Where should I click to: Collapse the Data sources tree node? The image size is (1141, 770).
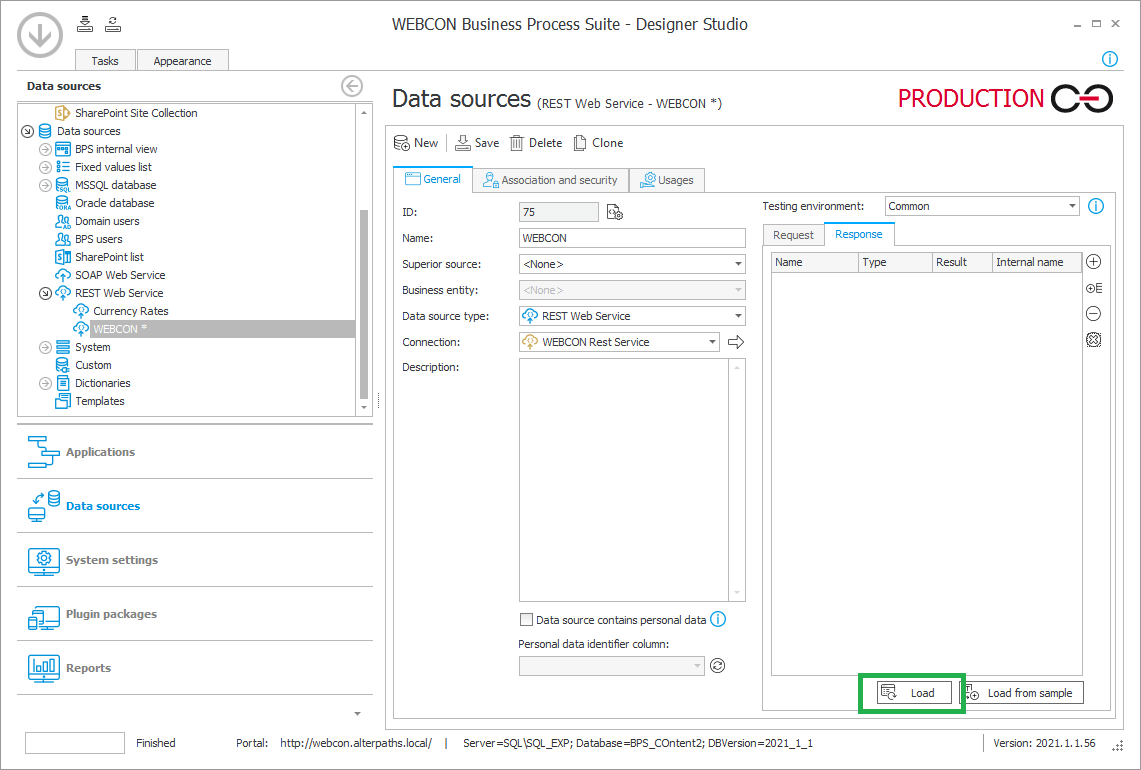pyautogui.click(x=27, y=132)
